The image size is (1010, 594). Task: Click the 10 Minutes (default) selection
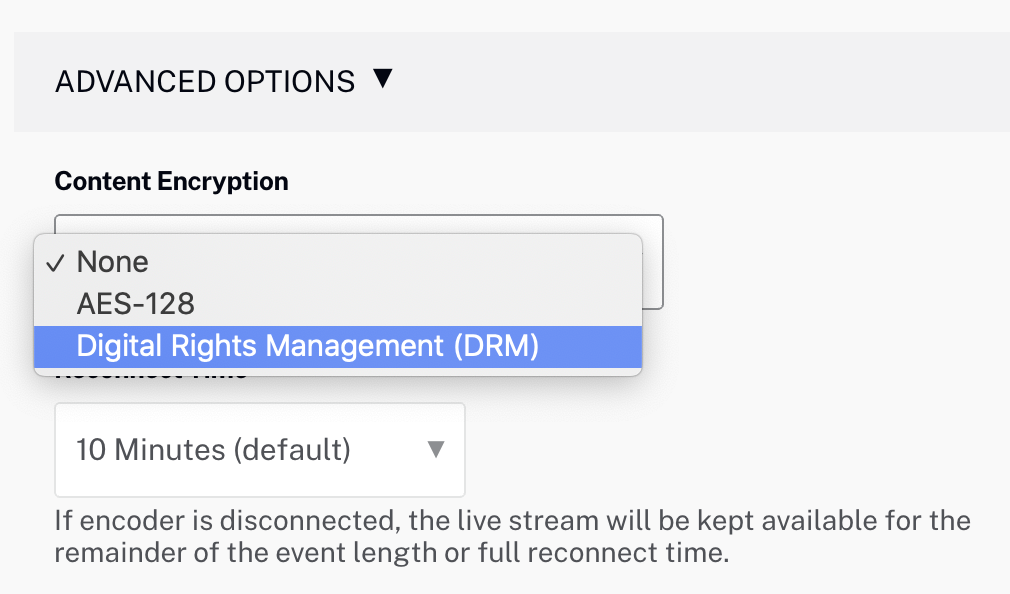point(212,450)
